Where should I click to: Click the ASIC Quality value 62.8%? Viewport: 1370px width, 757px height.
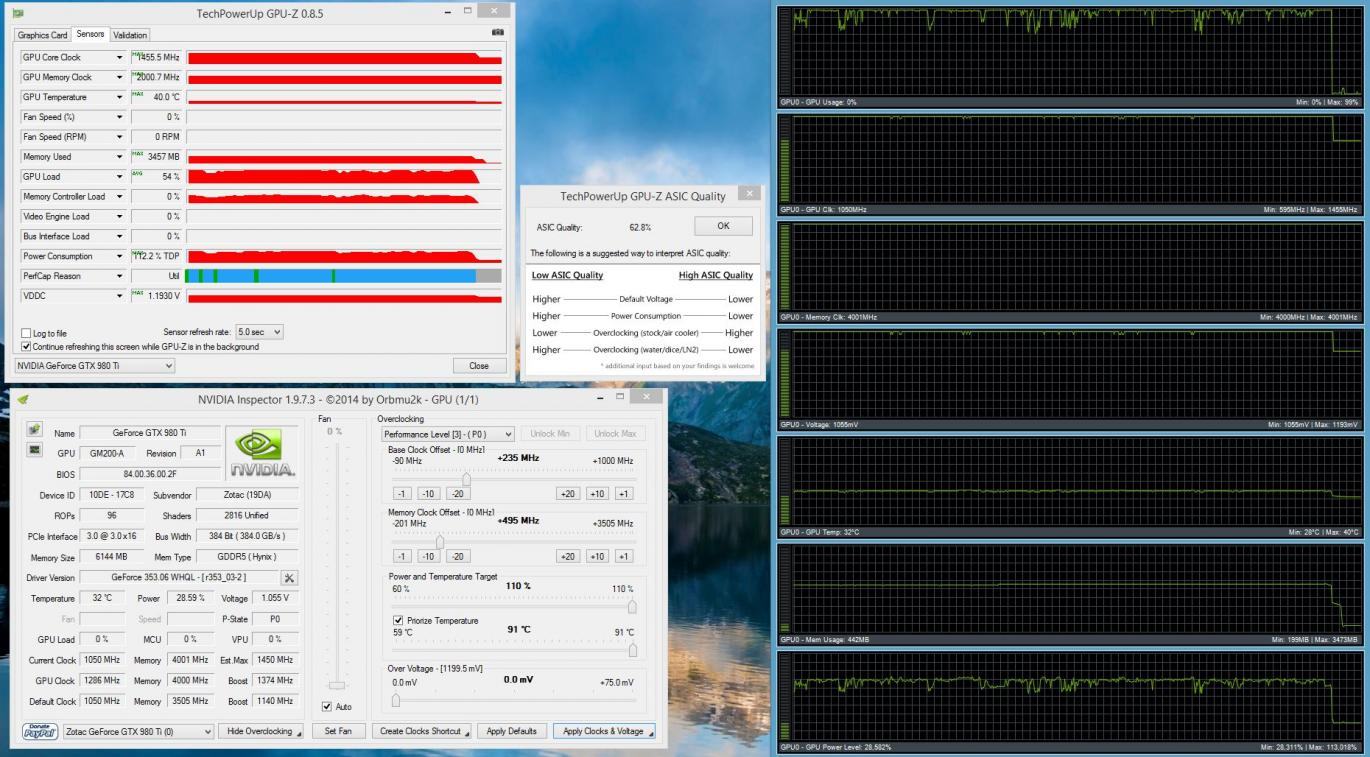tap(640, 227)
